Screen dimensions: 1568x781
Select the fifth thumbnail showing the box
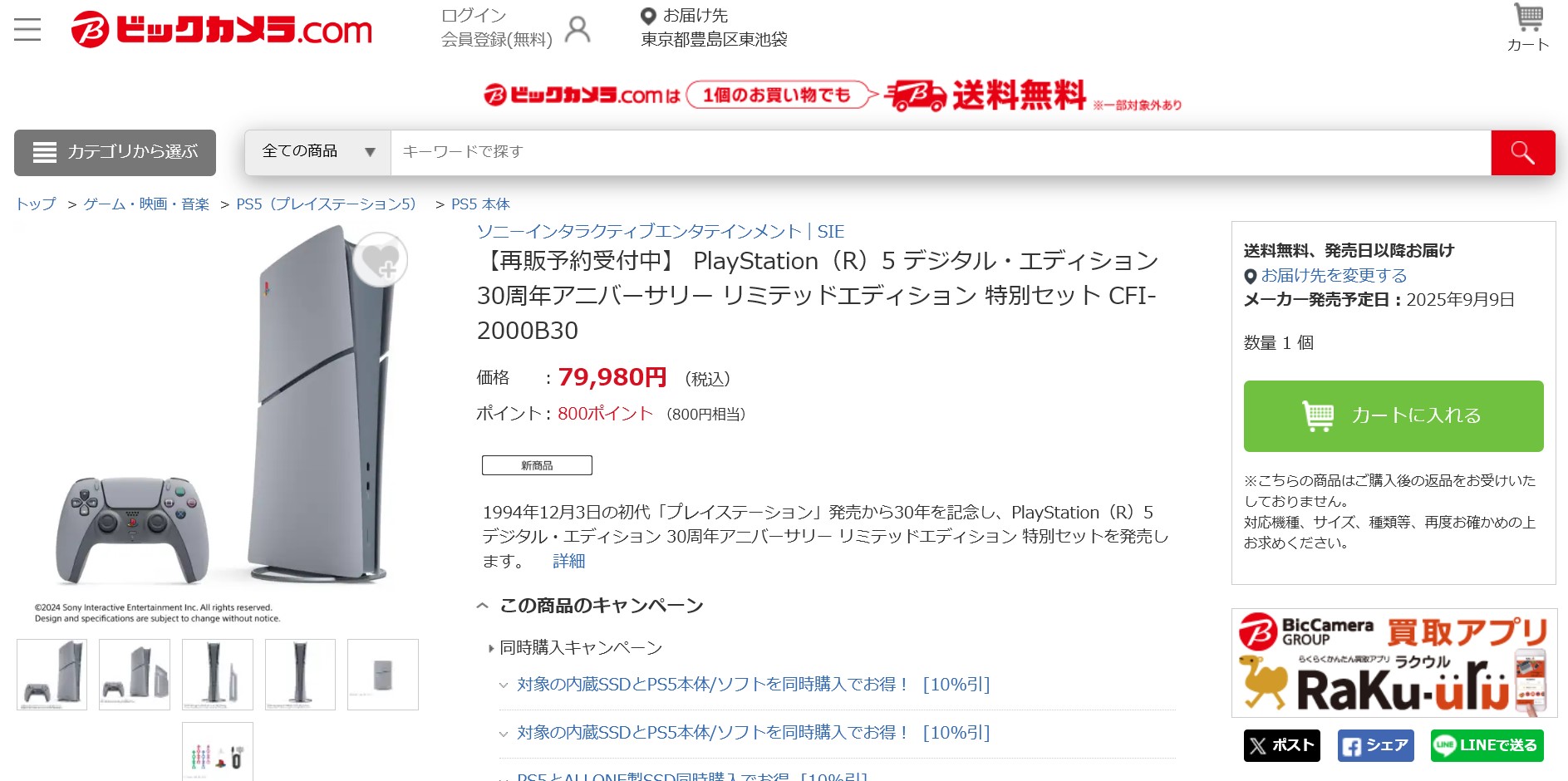[383, 675]
